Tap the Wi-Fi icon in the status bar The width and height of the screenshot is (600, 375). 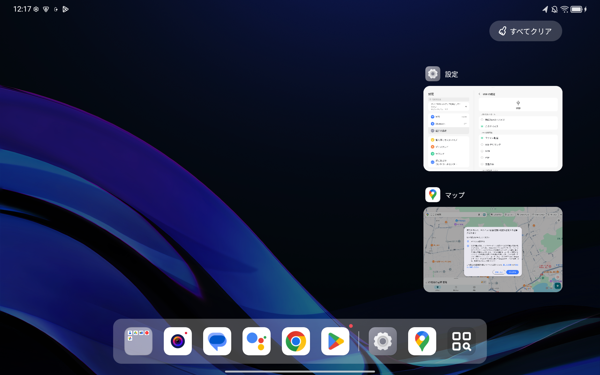[x=564, y=9]
